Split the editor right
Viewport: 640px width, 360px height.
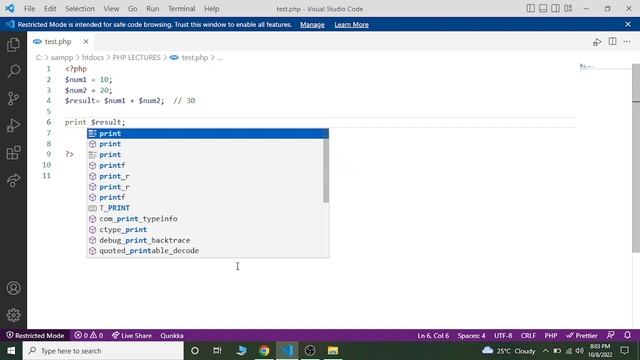point(613,41)
